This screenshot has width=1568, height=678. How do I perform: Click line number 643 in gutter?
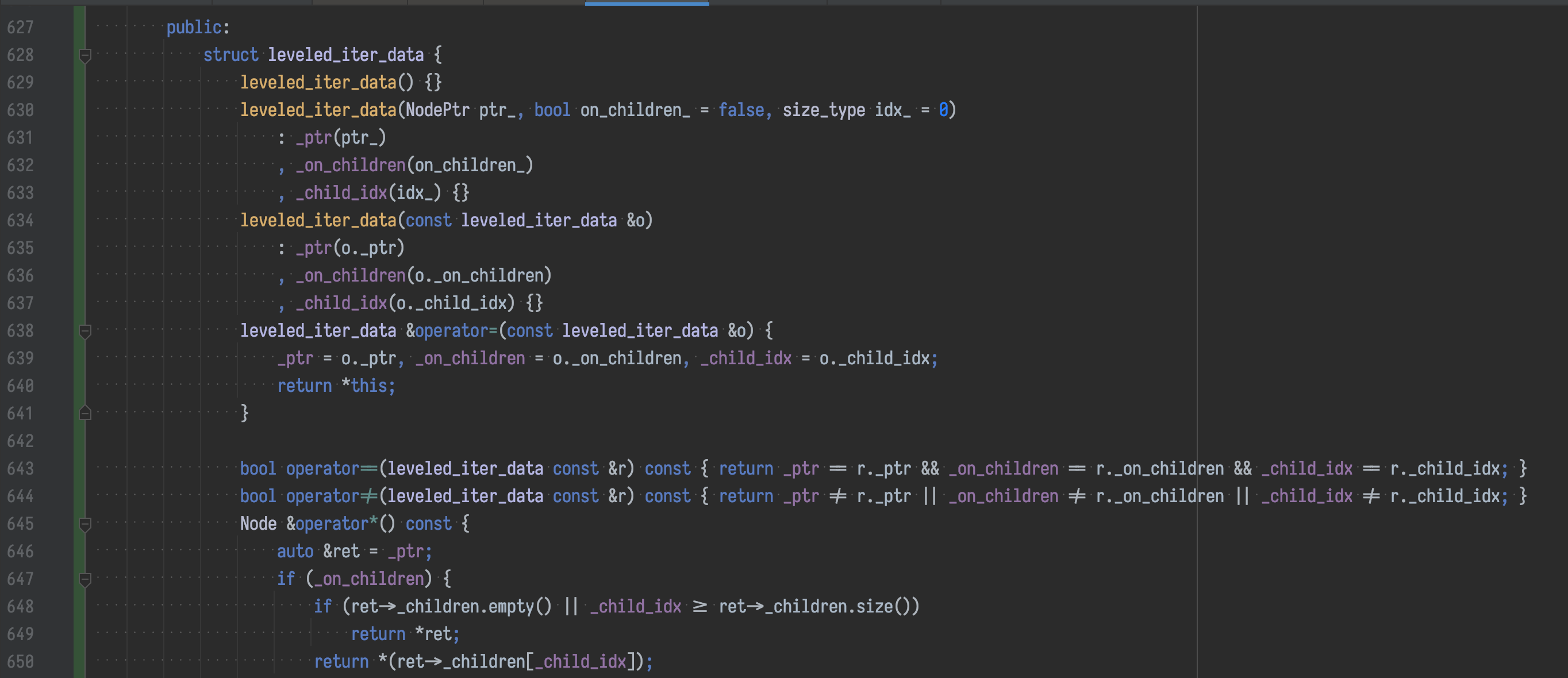20,469
